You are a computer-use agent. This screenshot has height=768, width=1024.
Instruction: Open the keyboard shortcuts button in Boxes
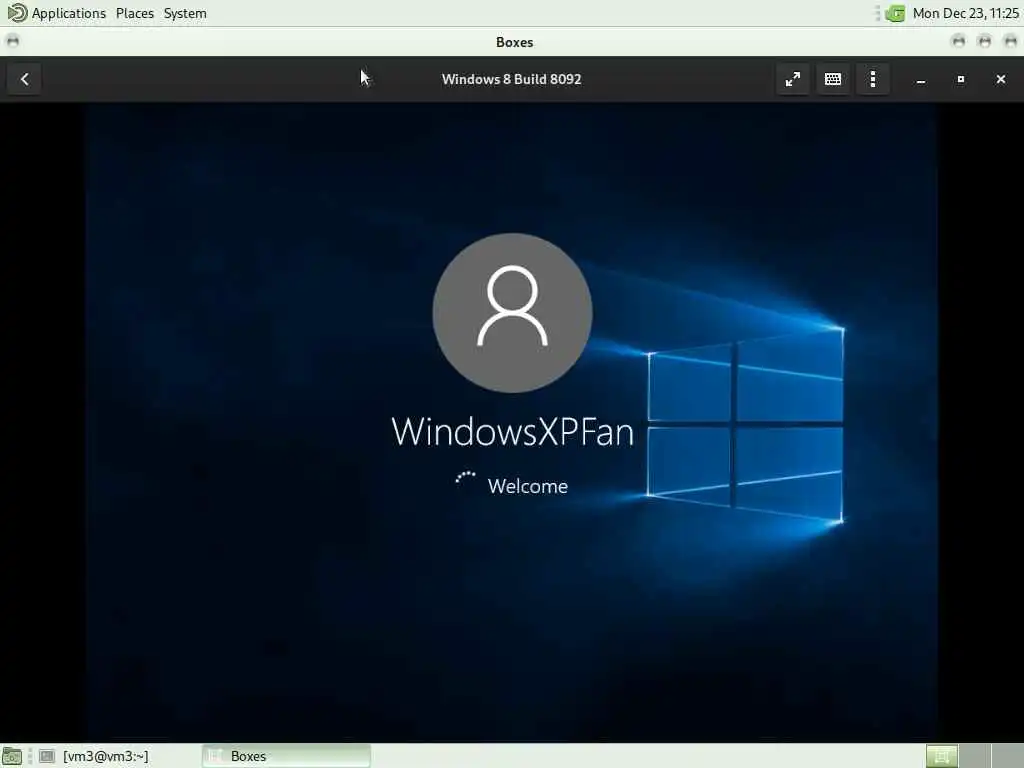[833, 79]
